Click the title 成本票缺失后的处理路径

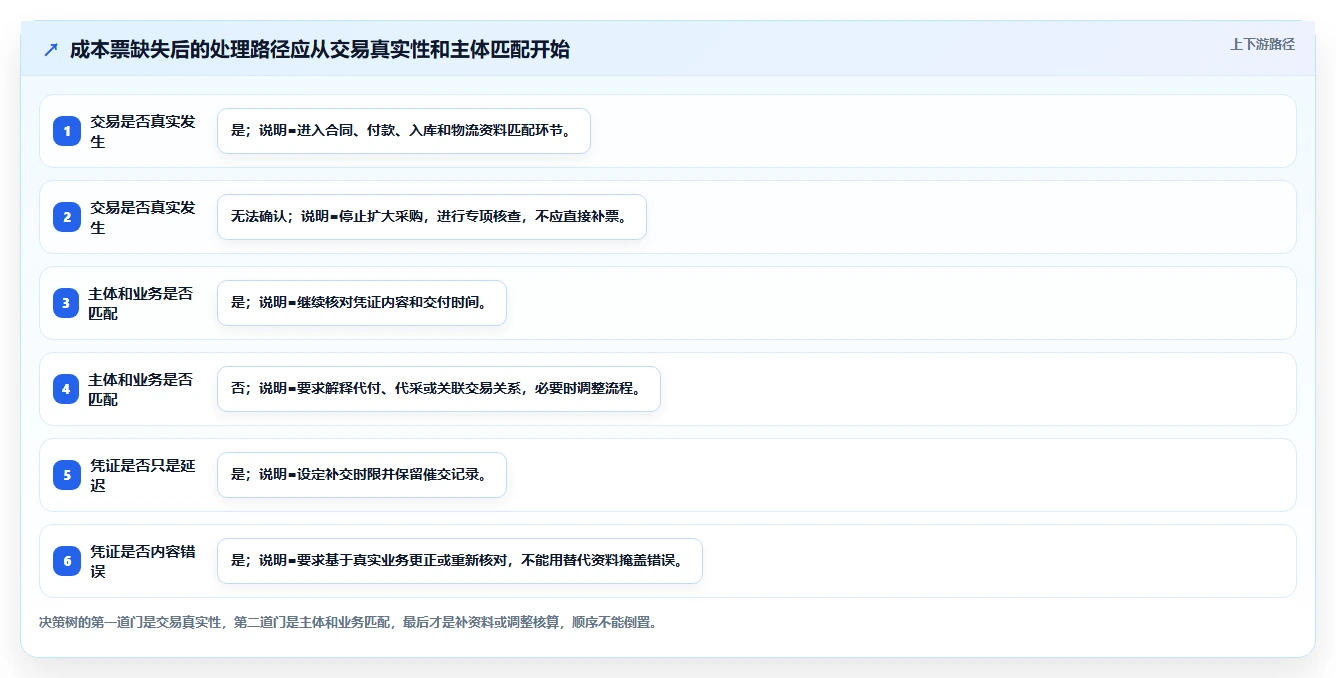[320, 50]
